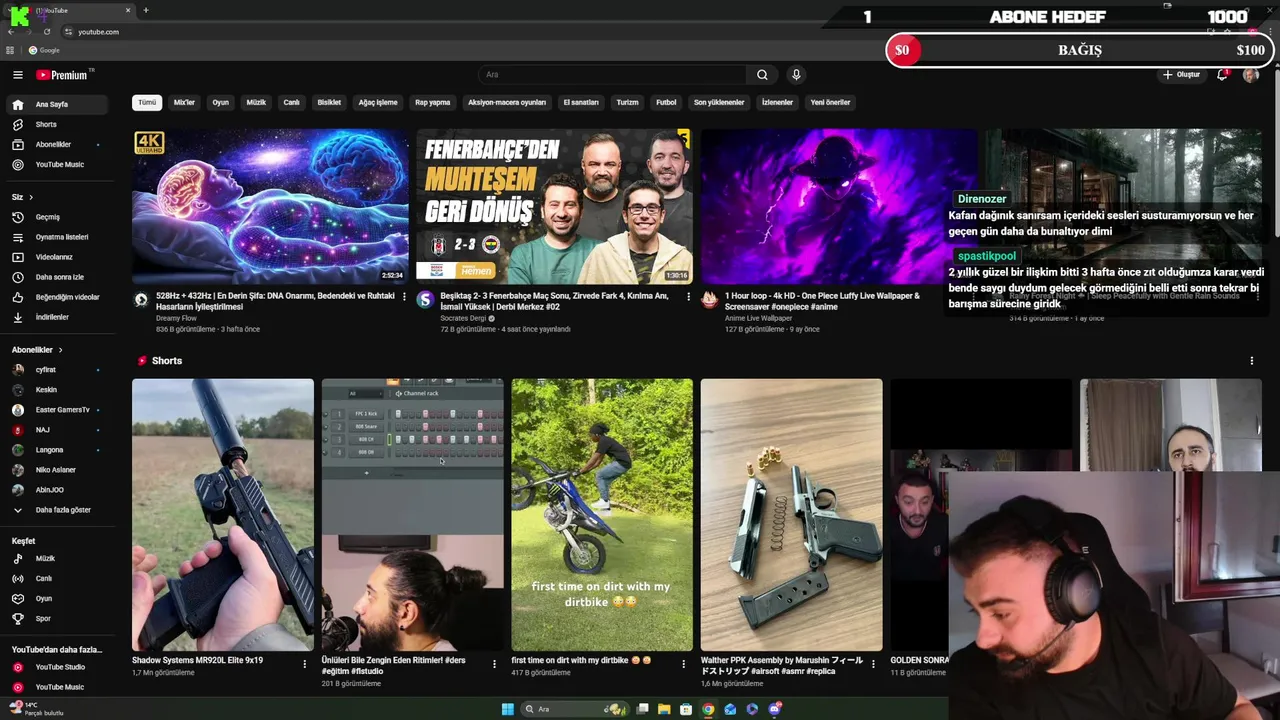Expand the Abonelikler section header

pyautogui.click(x=37, y=350)
